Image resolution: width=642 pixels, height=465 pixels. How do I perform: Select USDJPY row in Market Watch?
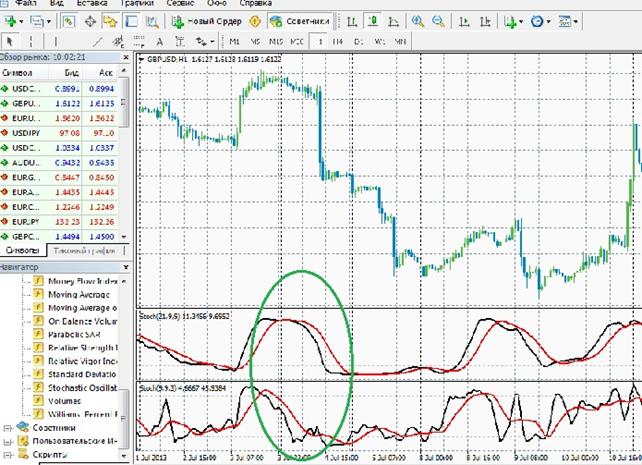click(59, 133)
